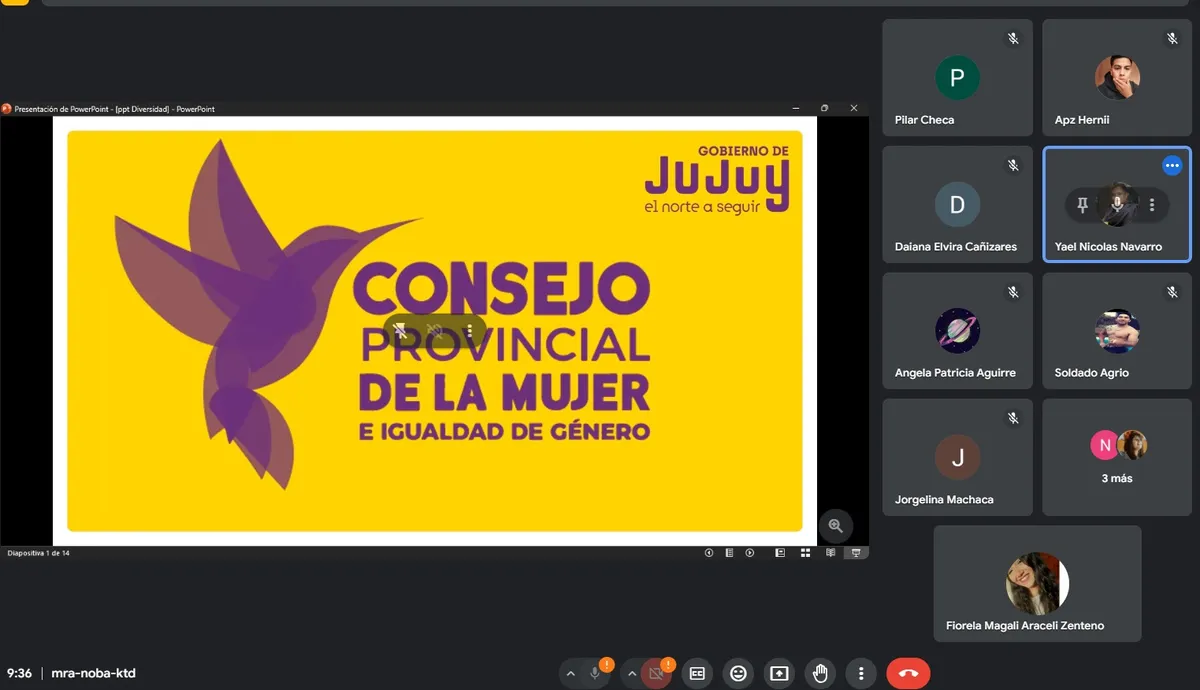The height and width of the screenshot is (690, 1200).
Task: Click the Present now screen share icon
Action: click(x=779, y=673)
